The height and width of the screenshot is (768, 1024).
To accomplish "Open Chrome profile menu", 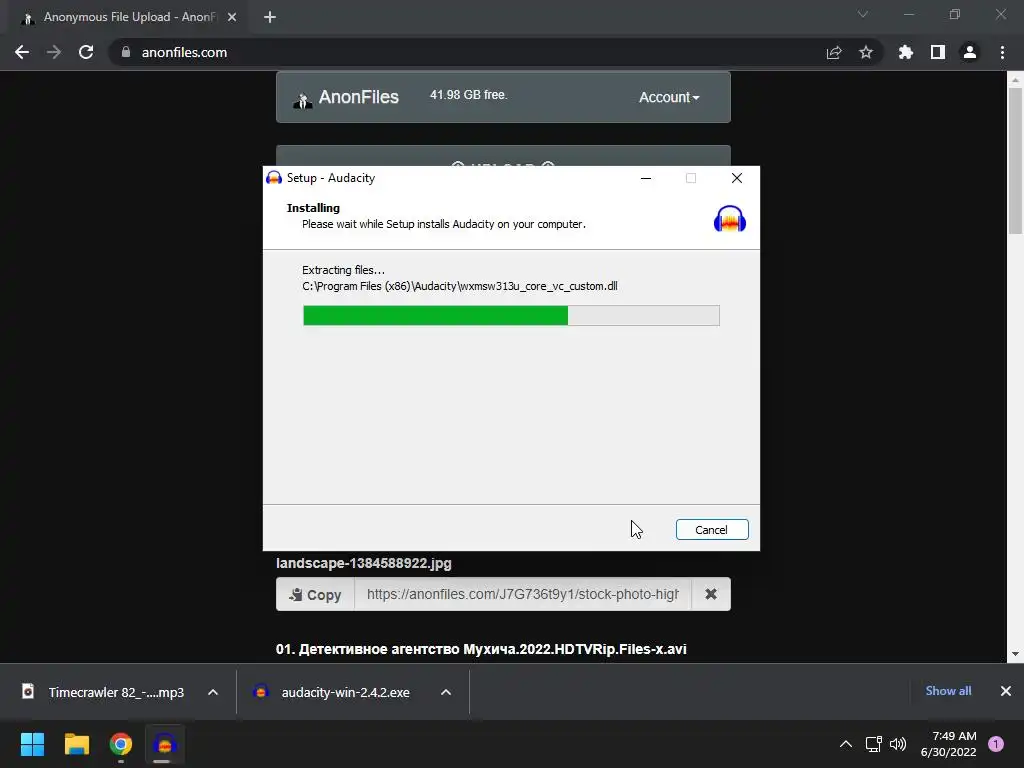I will [970, 52].
